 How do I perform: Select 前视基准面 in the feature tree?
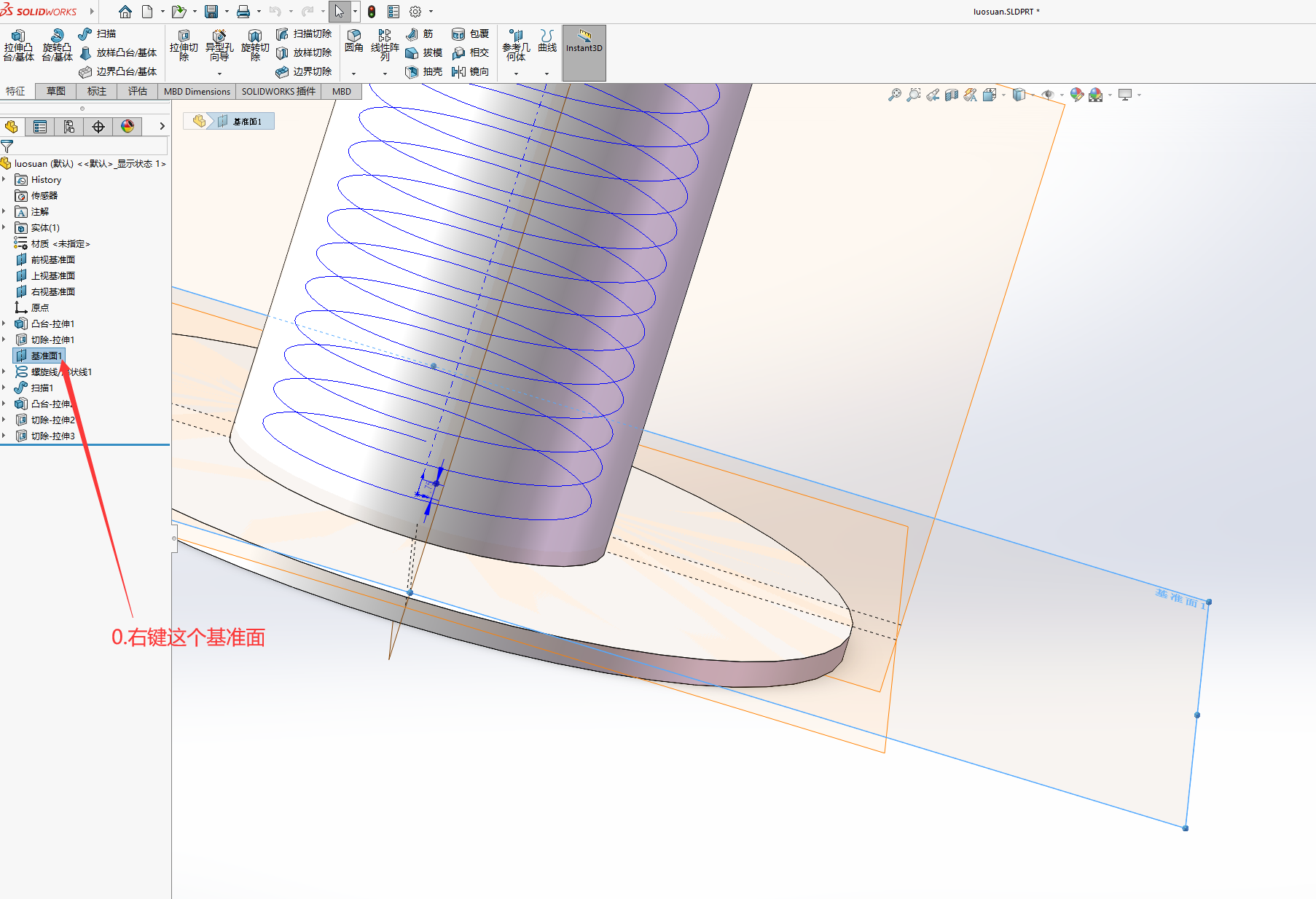tap(45, 259)
